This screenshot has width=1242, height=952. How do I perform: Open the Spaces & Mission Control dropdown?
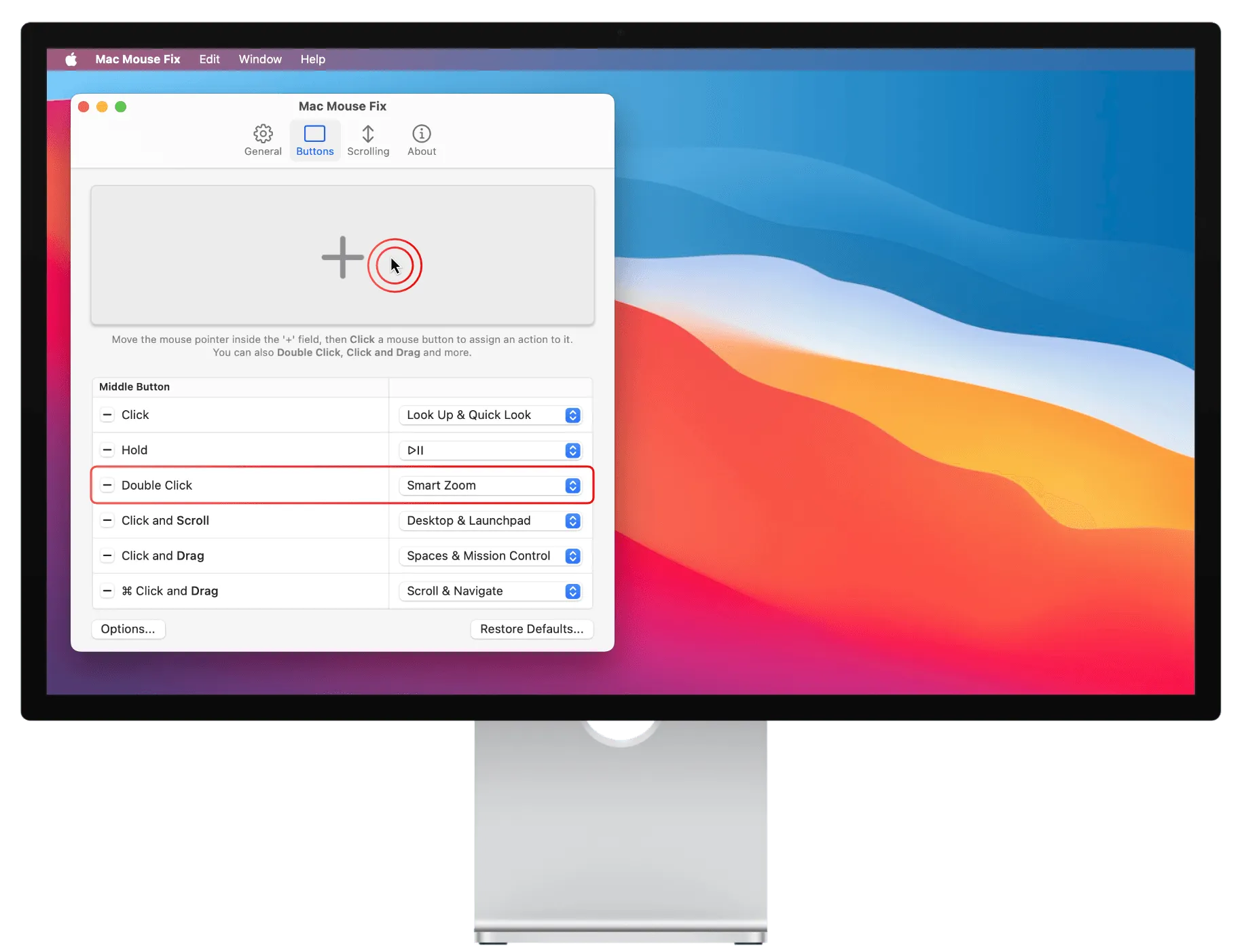(490, 556)
